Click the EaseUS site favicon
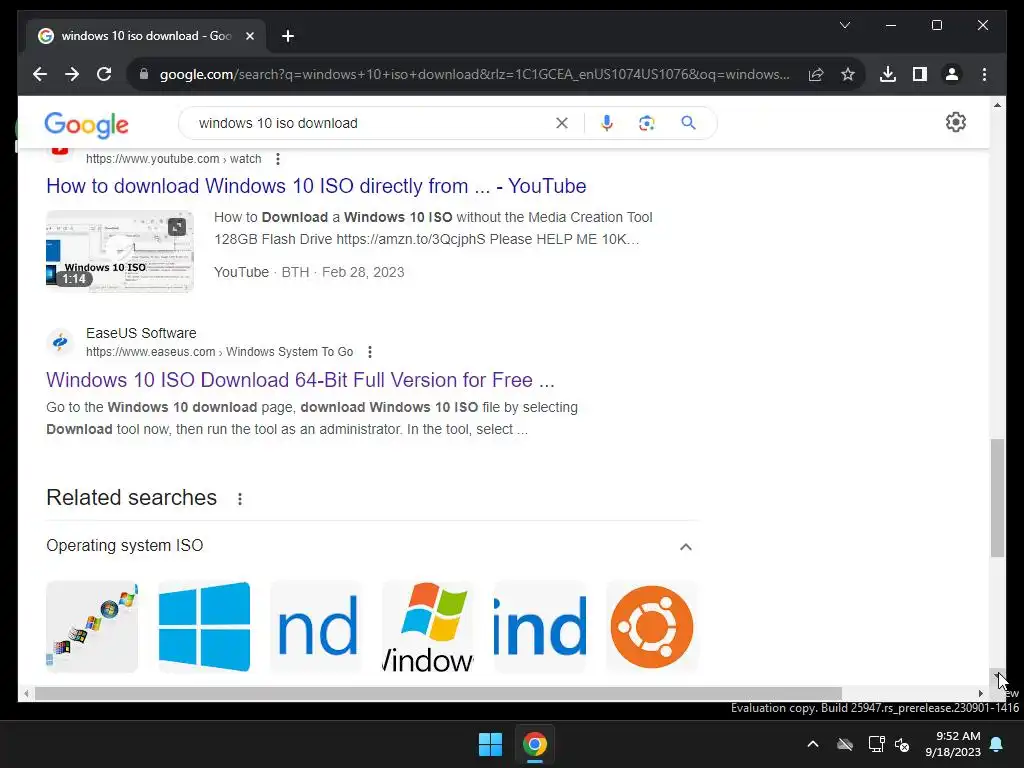The image size is (1024, 768). point(60,342)
